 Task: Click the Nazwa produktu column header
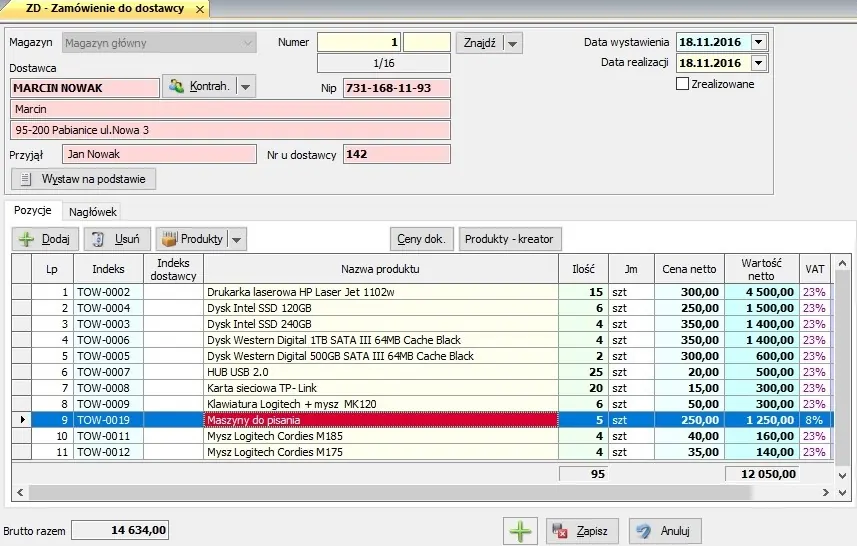click(380, 269)
